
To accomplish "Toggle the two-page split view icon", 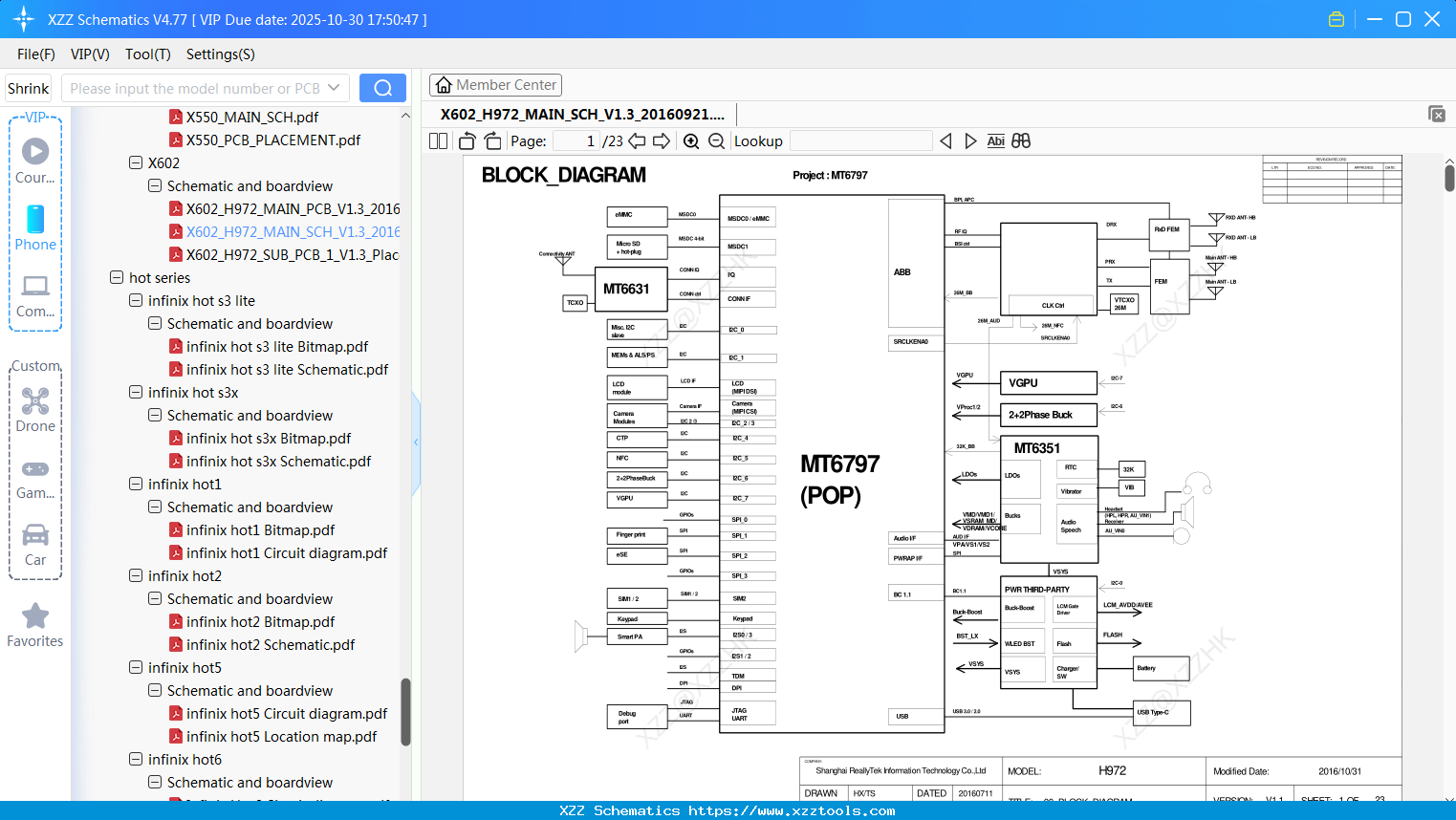I will pyautogui.click(x=438, y=140).
